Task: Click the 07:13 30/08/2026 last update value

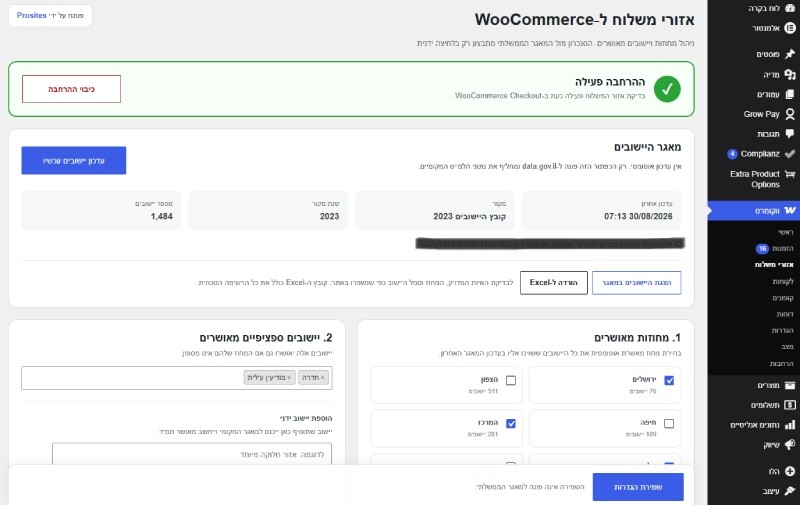Action: (638, 216)
